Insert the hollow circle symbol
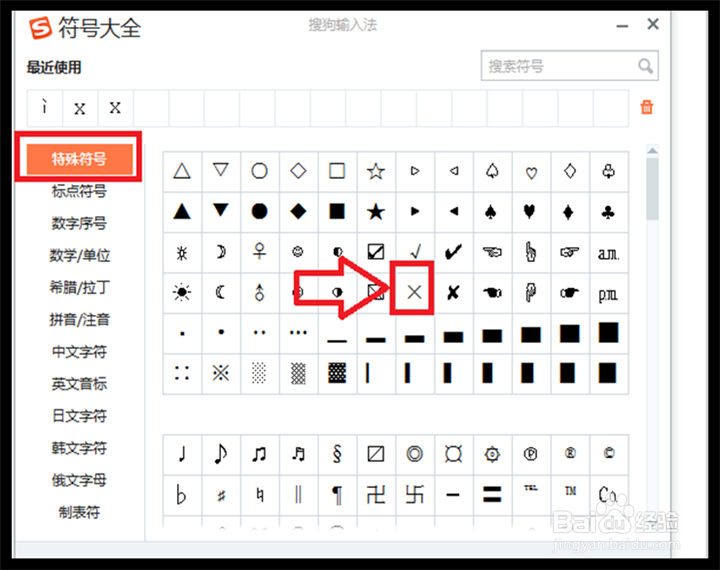This screenshot has width=720, height=570. [x=259, y=171]
